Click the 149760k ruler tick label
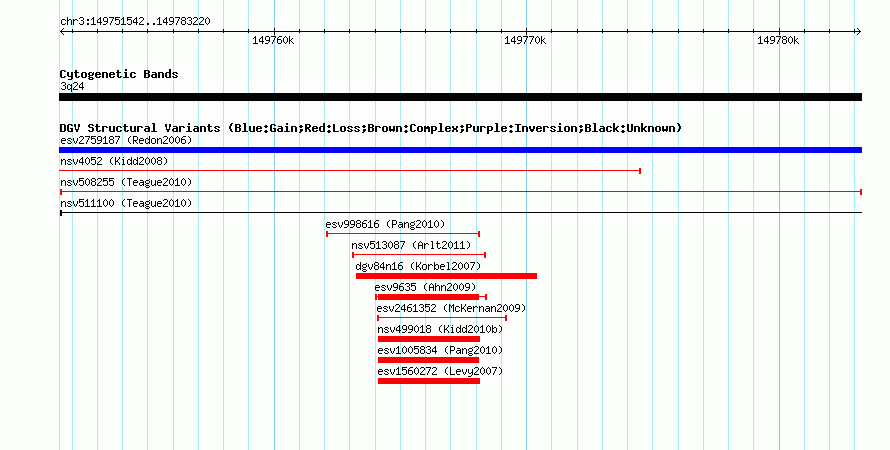Viewport: 890px width, 450px height. [x=273, y=40]
